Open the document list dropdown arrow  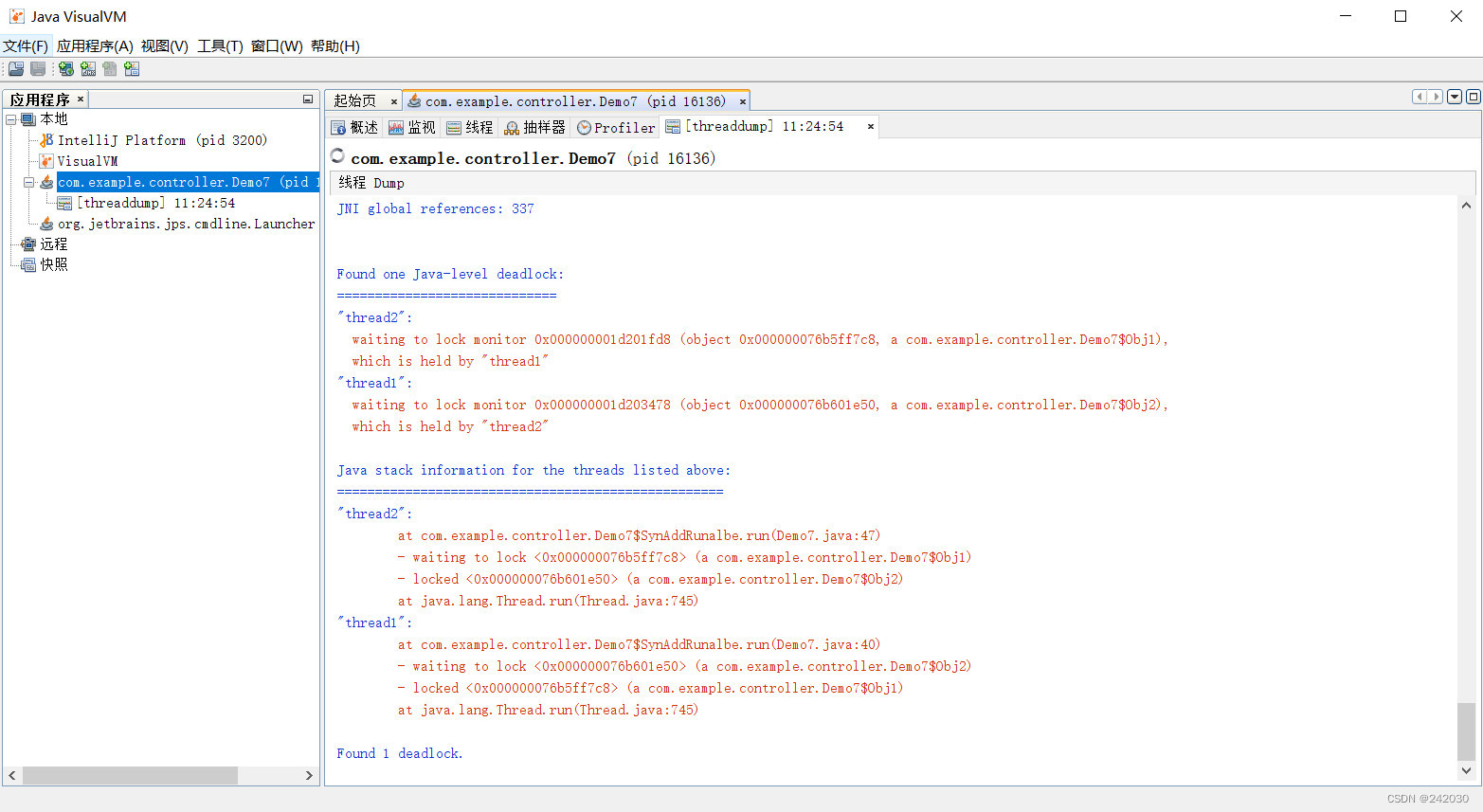[x=1455, y=97]
